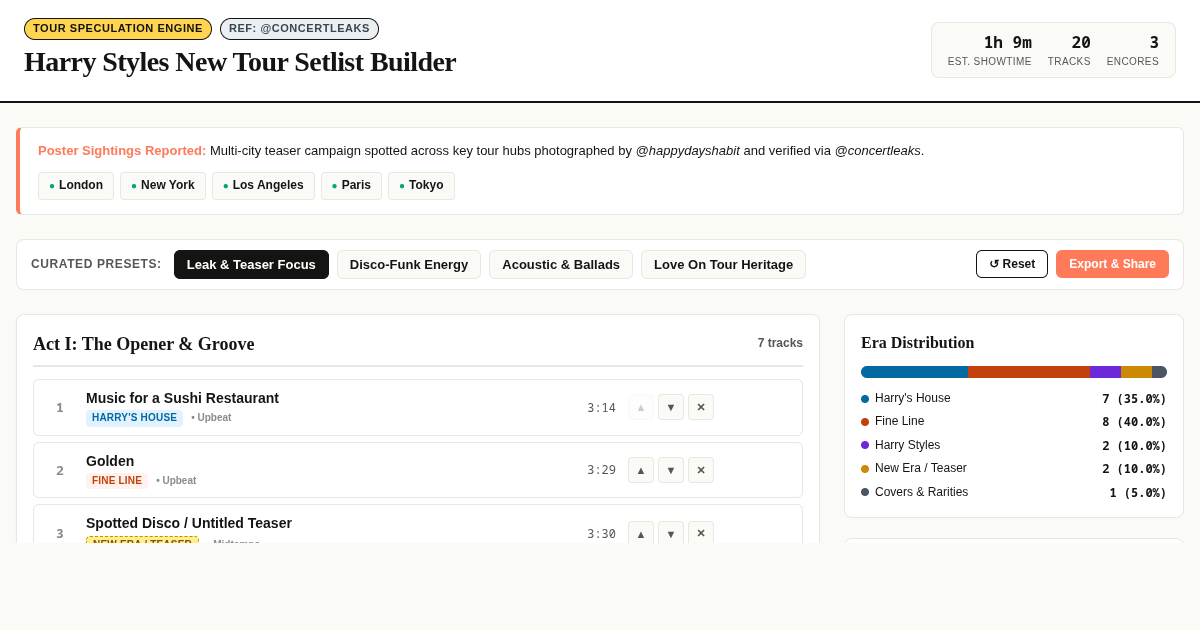This screenshot has width=1200, height=630.
Task: Click the Fine Line era tag on Golden
Action: point(117,481)
